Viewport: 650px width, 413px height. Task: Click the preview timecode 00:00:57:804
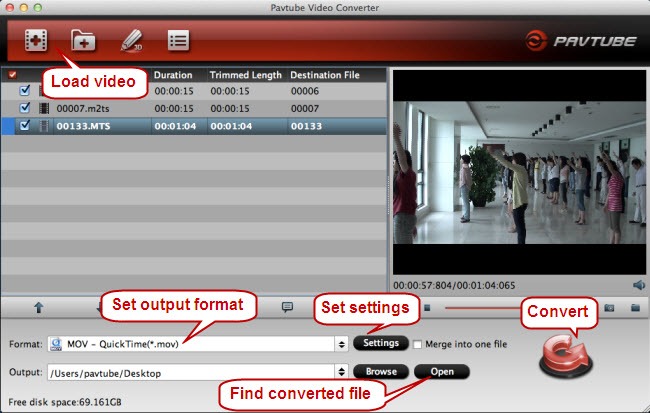tap(423, 285)
